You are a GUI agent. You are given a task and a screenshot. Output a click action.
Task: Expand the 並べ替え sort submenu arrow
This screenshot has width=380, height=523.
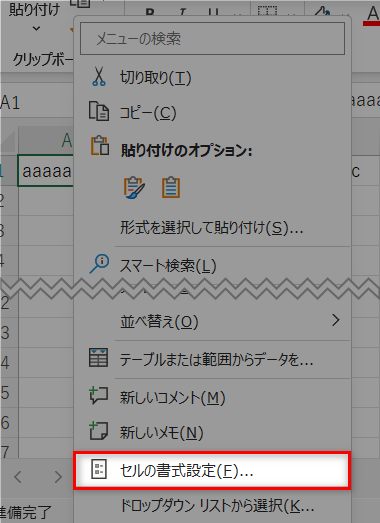336,320
